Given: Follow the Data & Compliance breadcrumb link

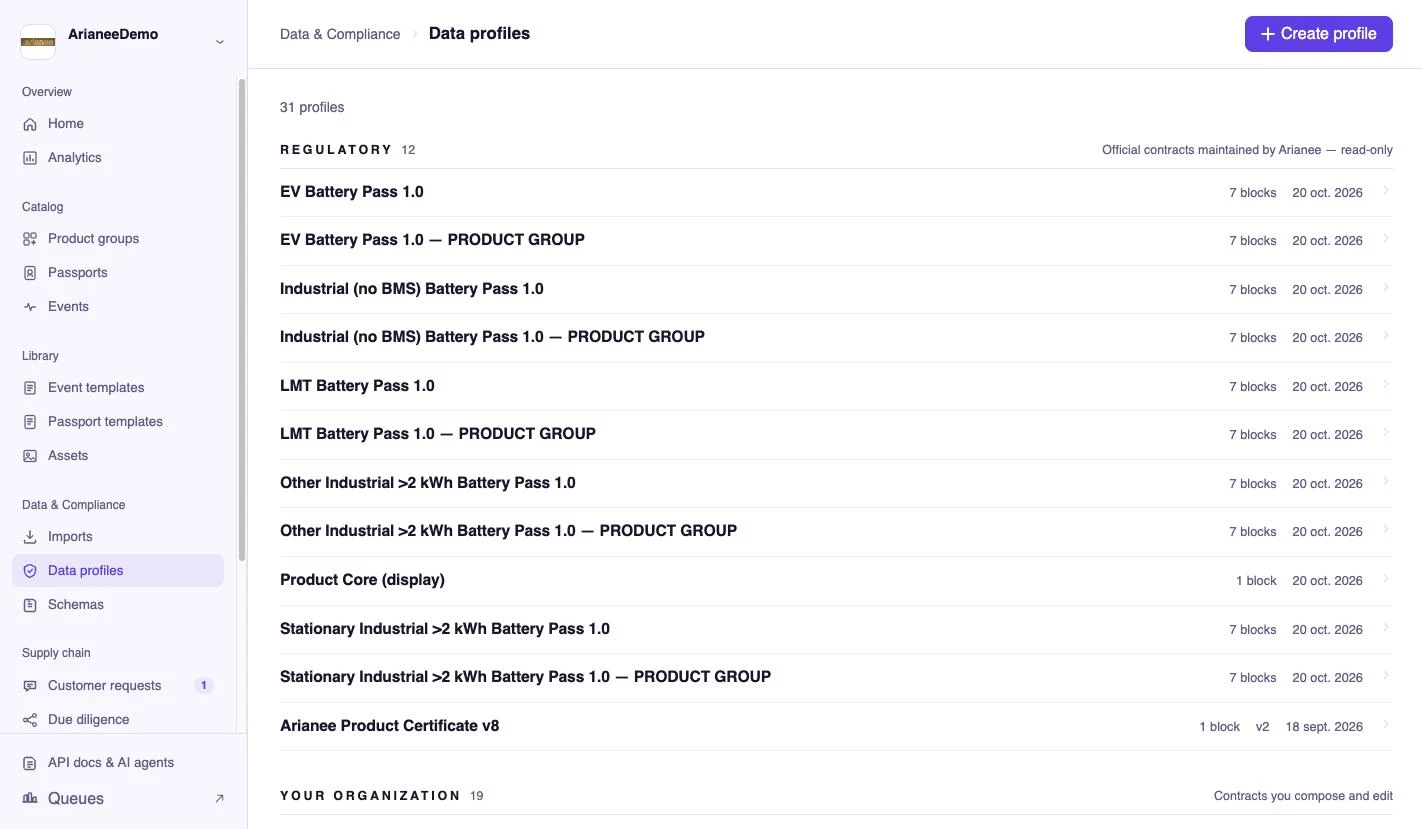Looking at the screenshot, I should 340,34.
